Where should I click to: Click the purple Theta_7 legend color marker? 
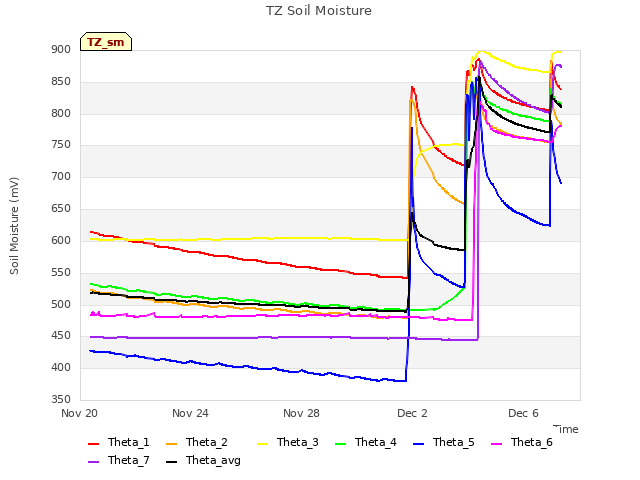[x=93, y=462]
